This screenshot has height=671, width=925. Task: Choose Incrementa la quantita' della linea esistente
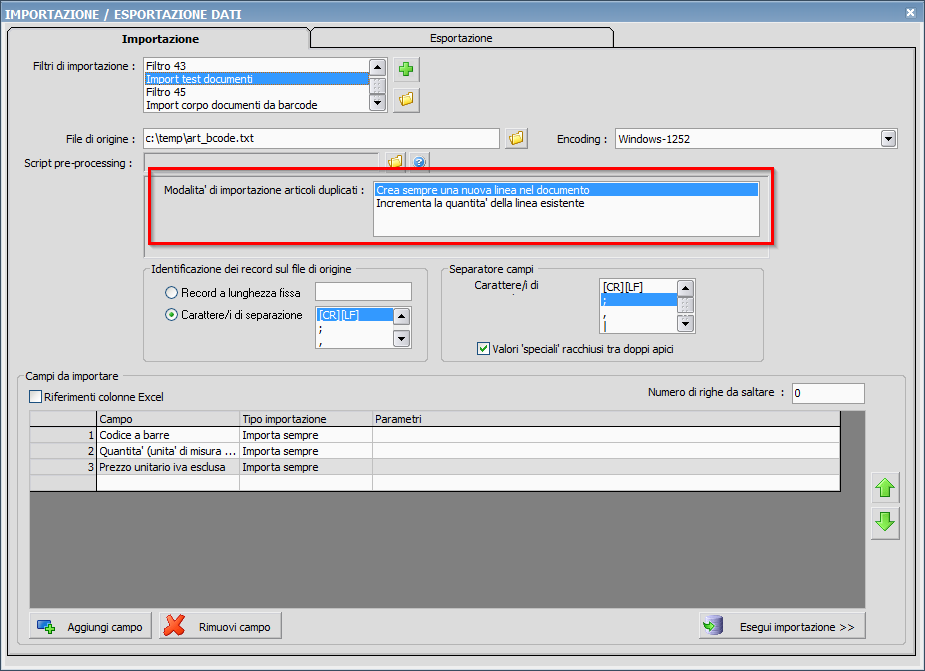pos(566,203)
